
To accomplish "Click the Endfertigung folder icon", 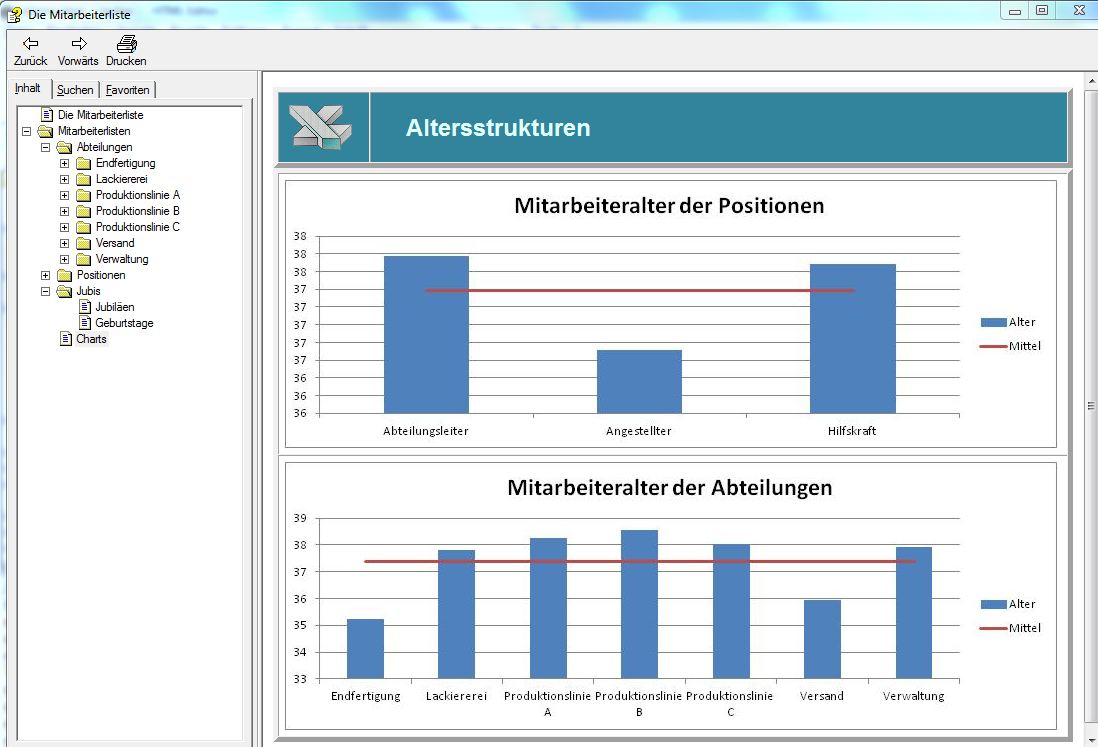I will [x=84, y=163].
